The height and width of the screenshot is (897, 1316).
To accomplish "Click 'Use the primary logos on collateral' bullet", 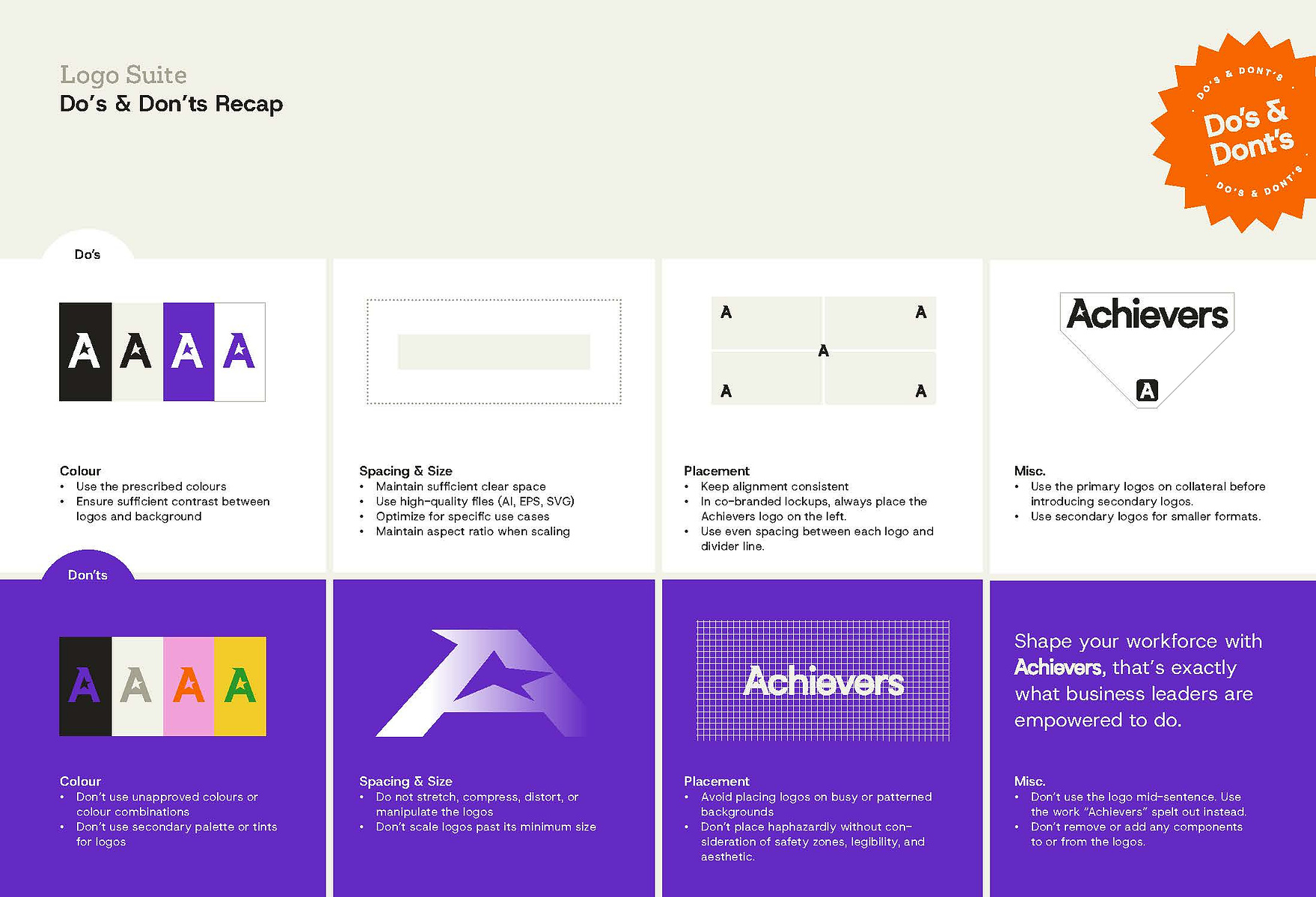I will (x=1148, y=494).
